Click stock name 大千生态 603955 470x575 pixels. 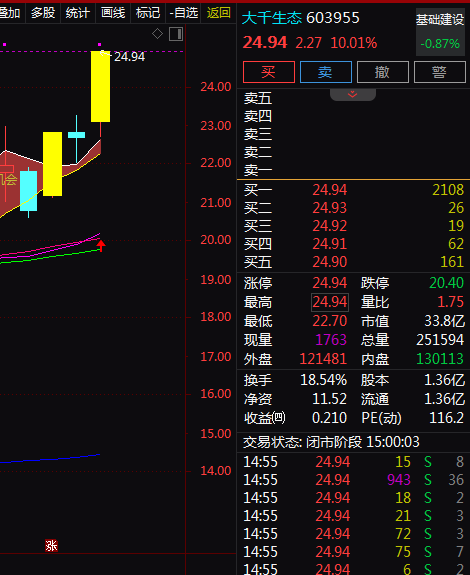pos(301,18)
